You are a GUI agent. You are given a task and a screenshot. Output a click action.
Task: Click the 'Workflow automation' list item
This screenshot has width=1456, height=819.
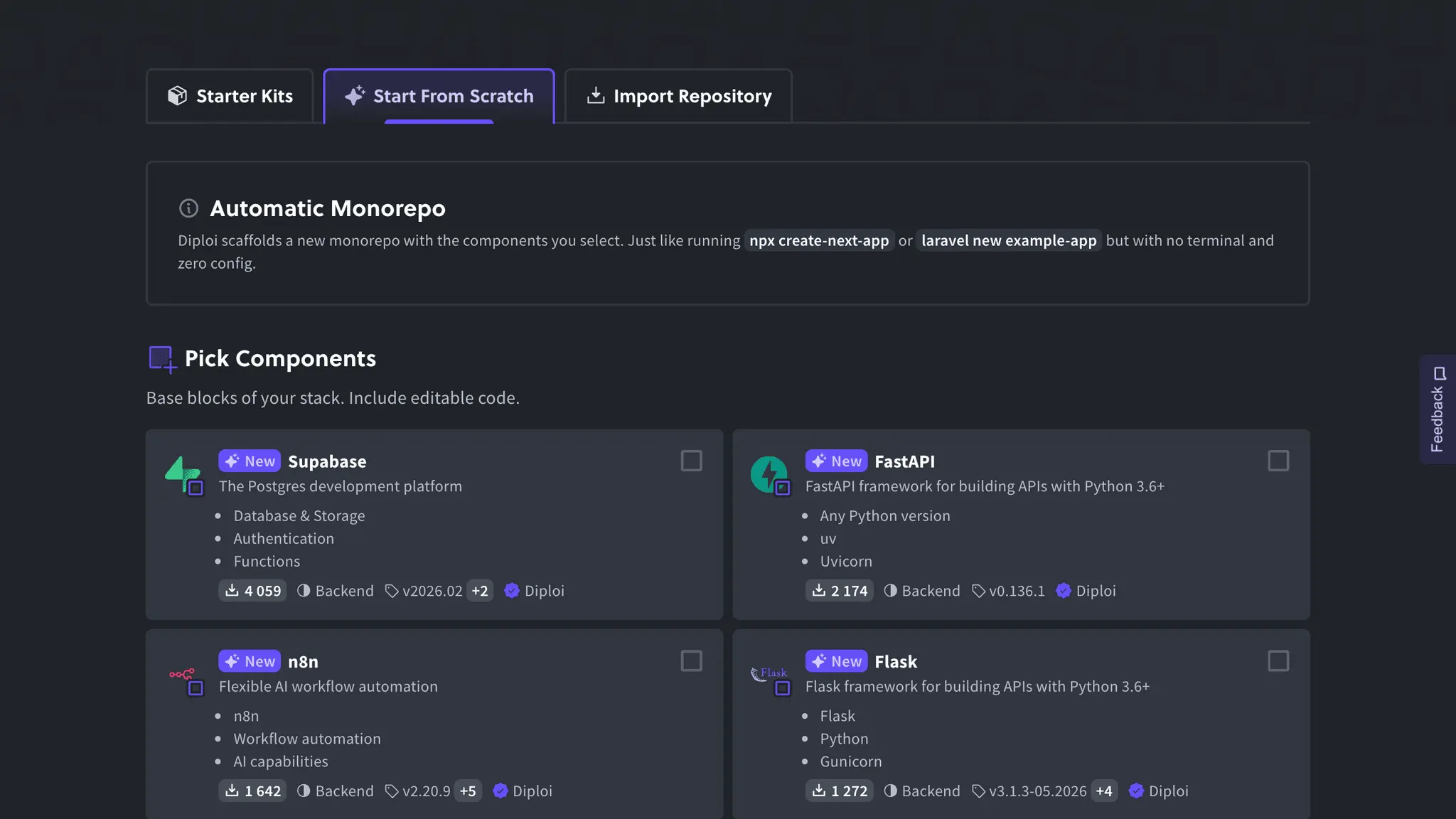tap(307, 739)
